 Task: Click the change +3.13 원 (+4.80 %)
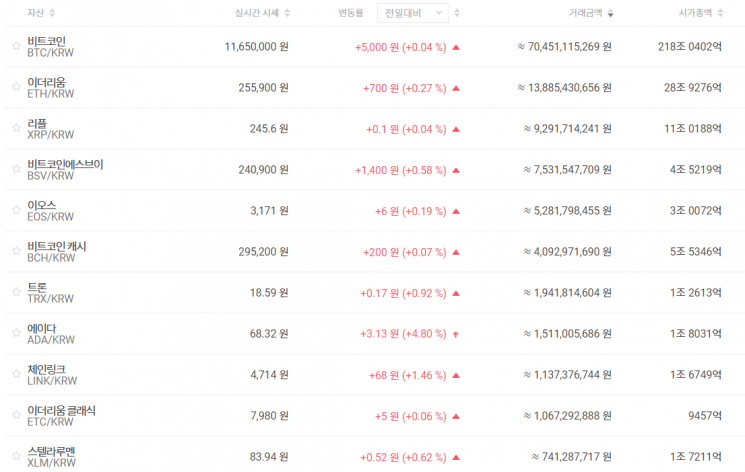tap(403, 334)
